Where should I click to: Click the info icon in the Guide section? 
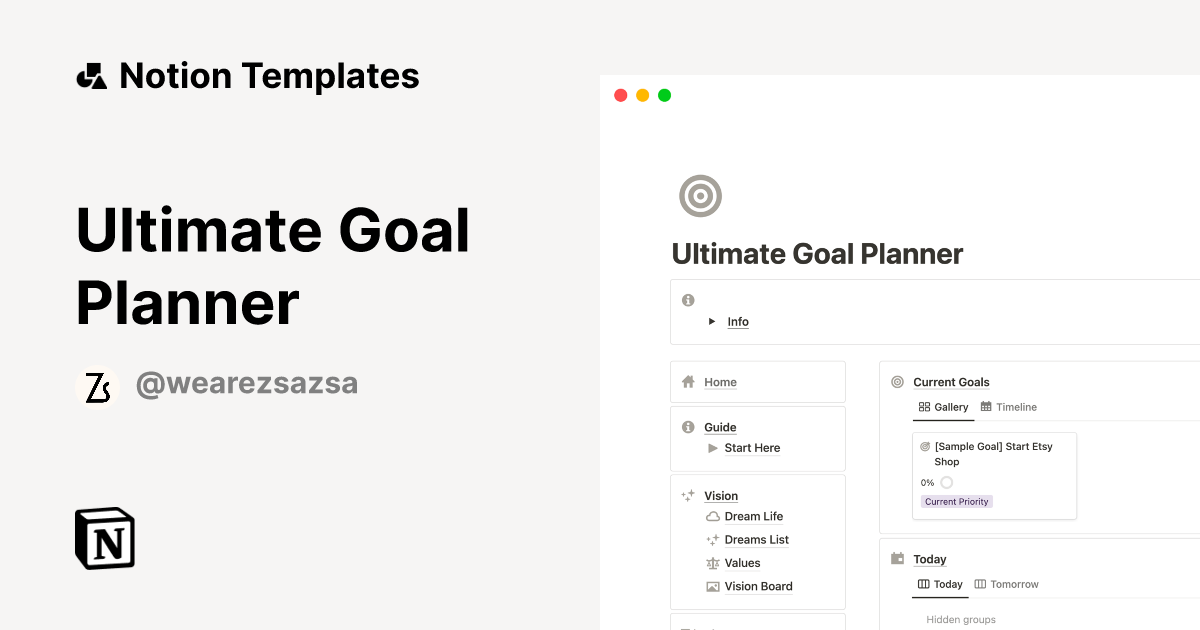tap(687, 426)
